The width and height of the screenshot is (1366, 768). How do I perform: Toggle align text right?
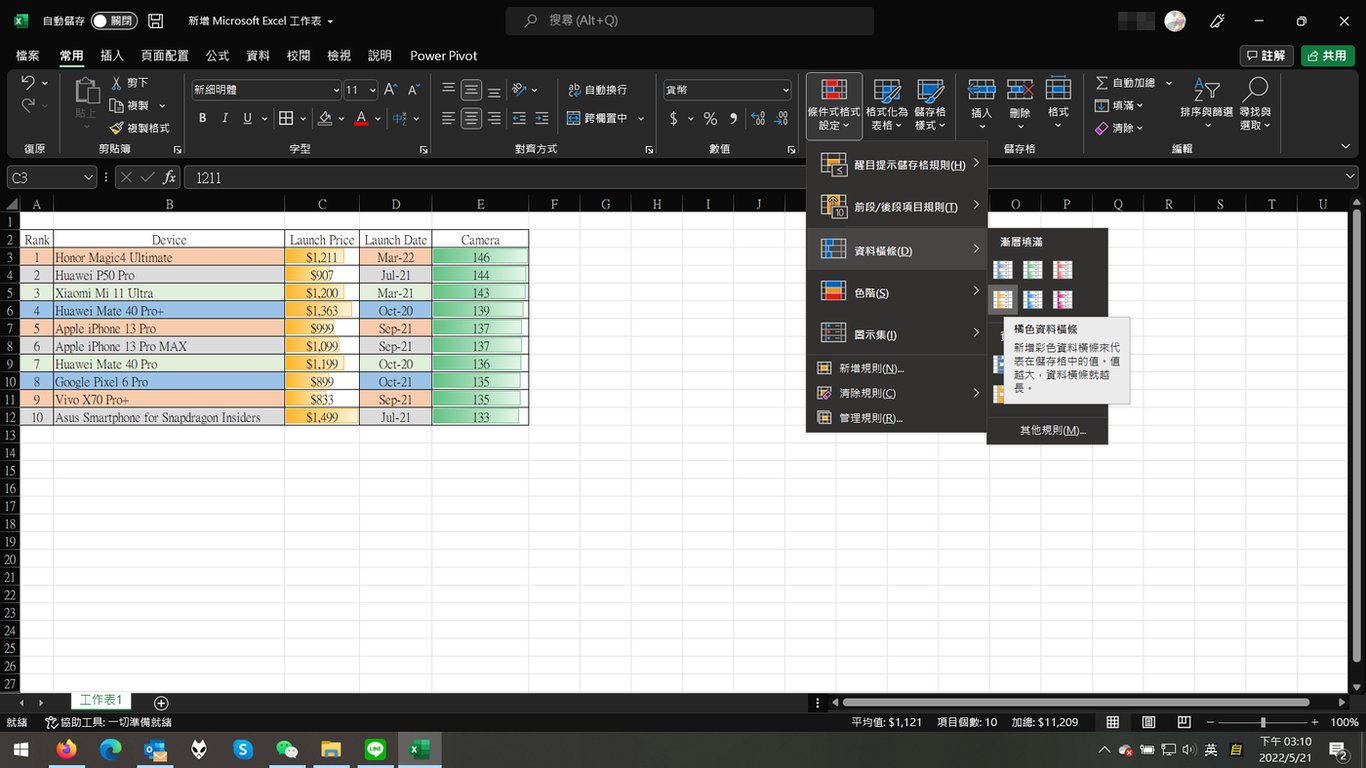(x=494, y=118)
